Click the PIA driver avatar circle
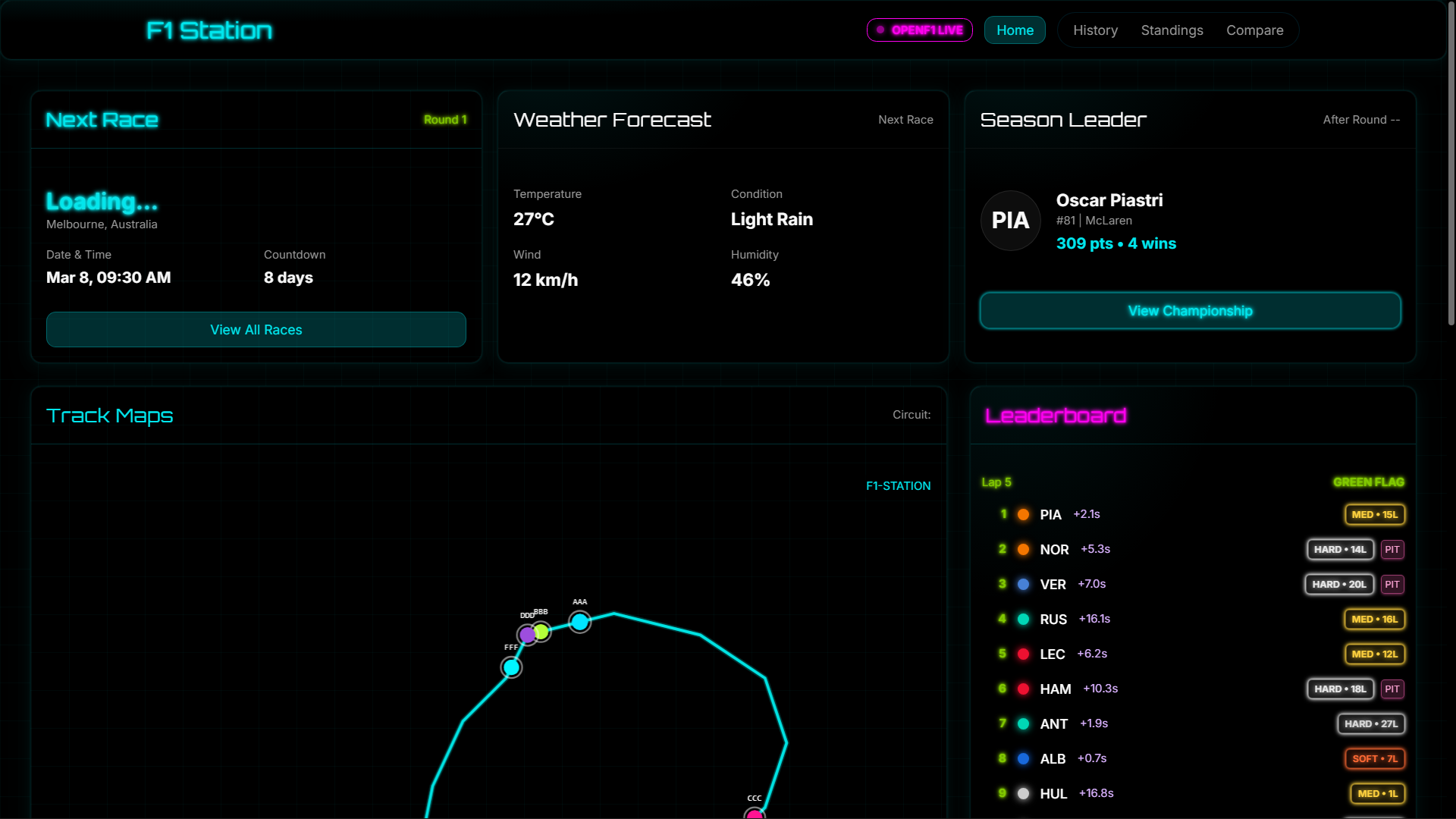The height and width of the screenshot is (819, 1456). pyautogui.click(x=1010, y=221)
